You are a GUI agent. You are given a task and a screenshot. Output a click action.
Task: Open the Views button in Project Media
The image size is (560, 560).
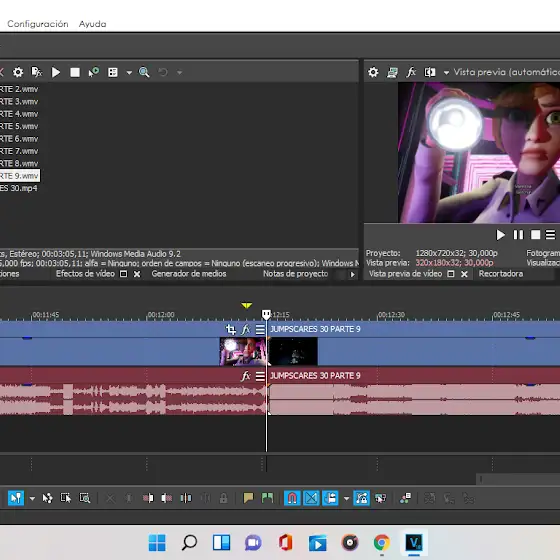point(113,72)
